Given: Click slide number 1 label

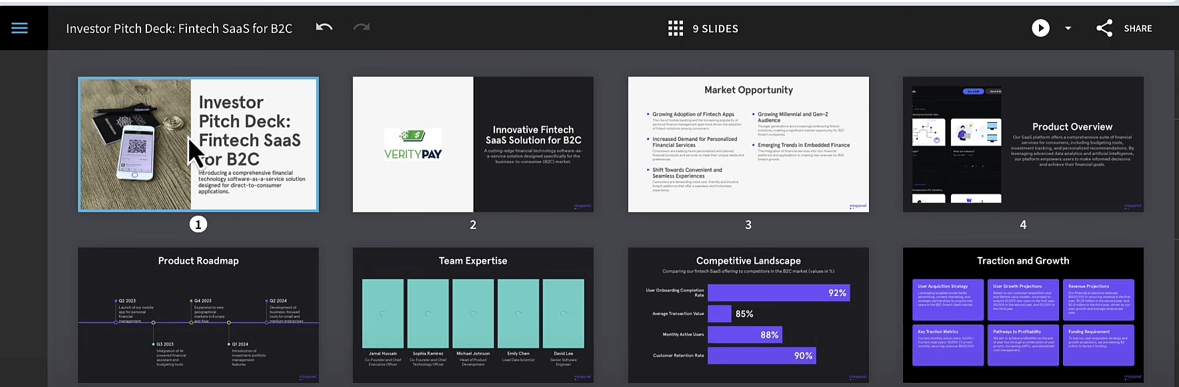Looking at the screenshot, I should click(x=198, y=225).
